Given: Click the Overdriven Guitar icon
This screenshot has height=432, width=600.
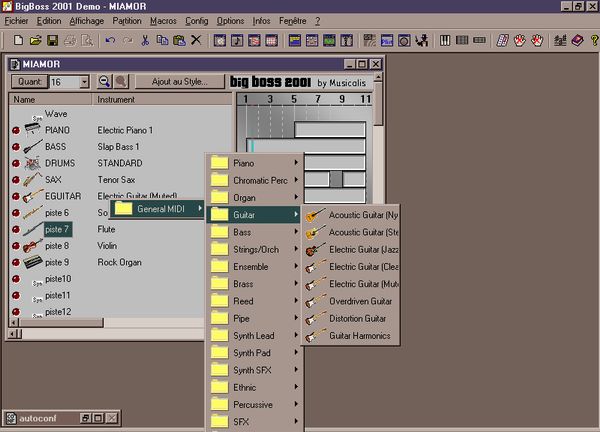Looking at the screenshot, I should click(x=316, y=301).
